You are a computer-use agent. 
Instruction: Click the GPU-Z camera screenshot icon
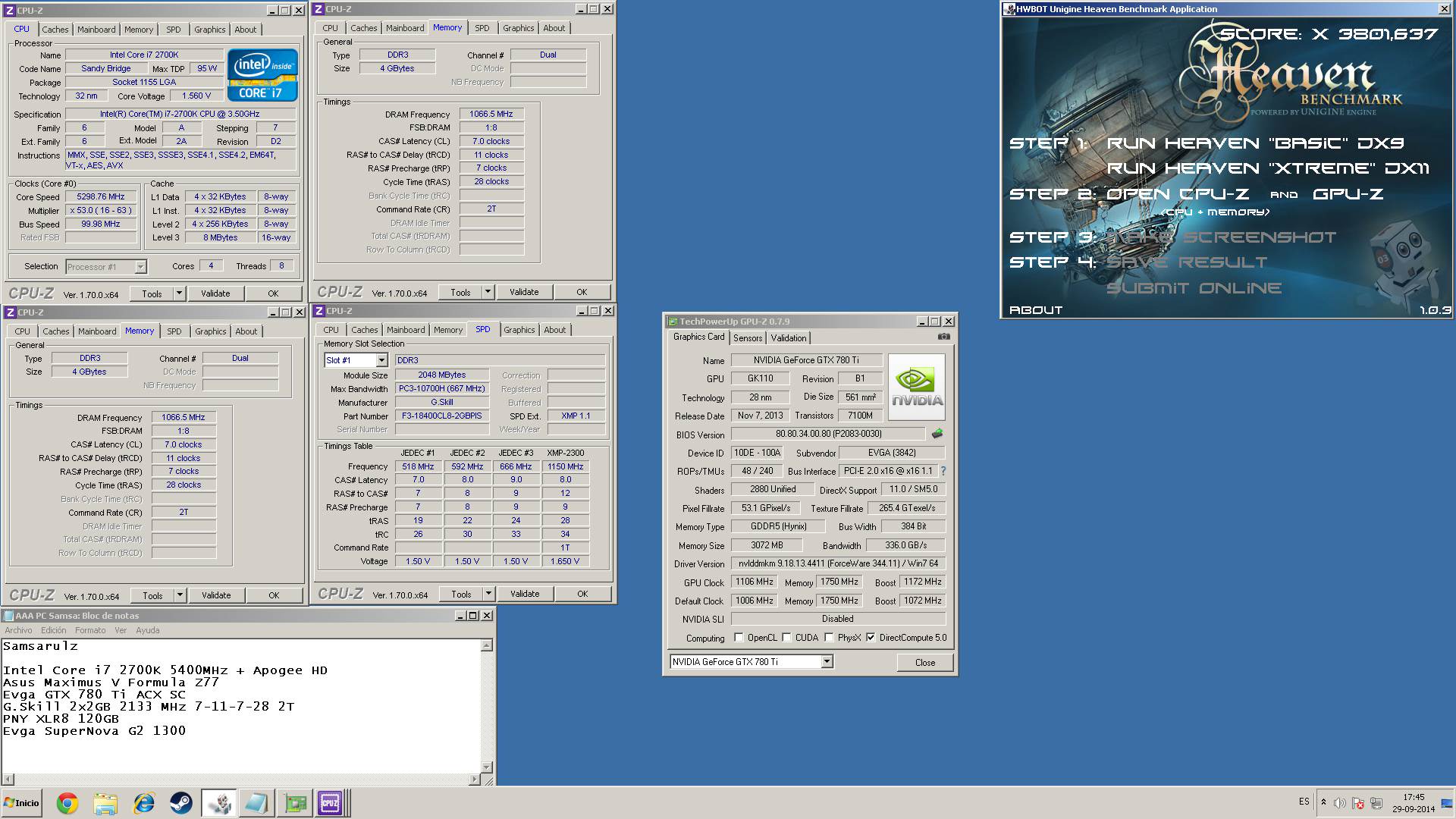point(943,336)
